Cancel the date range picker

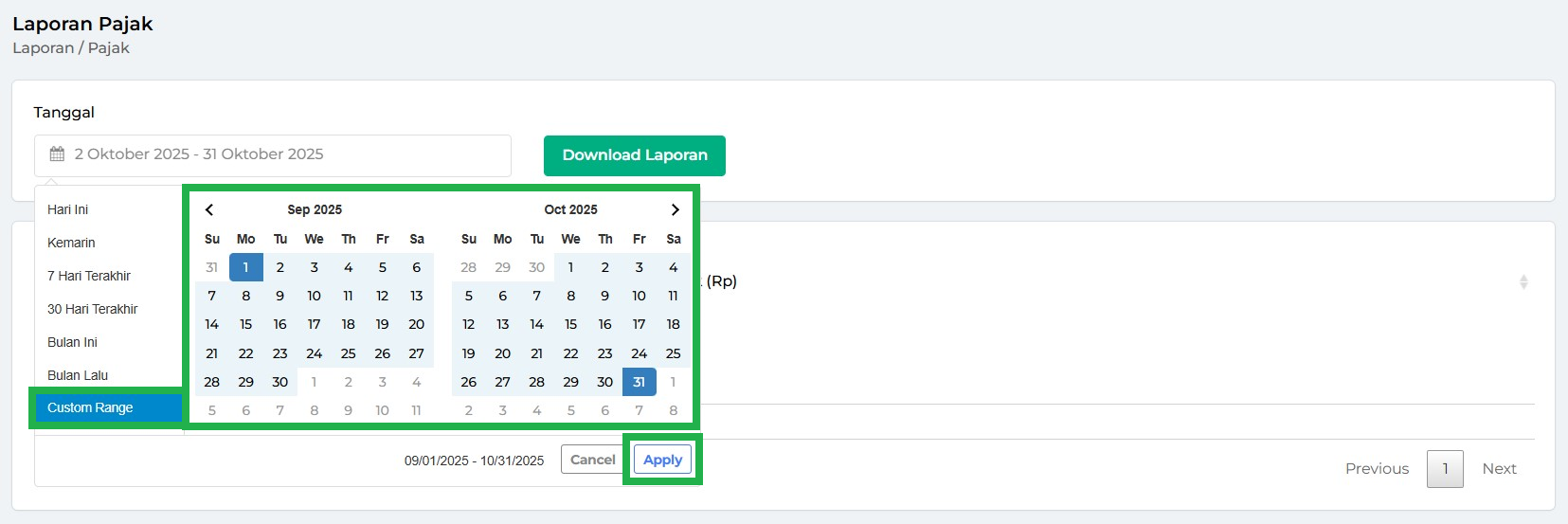coord(592,460)
